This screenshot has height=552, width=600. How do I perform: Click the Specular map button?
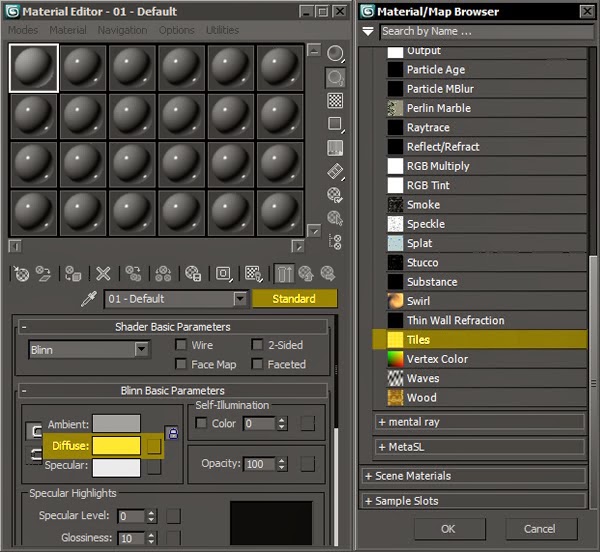[x=154, y=467]
